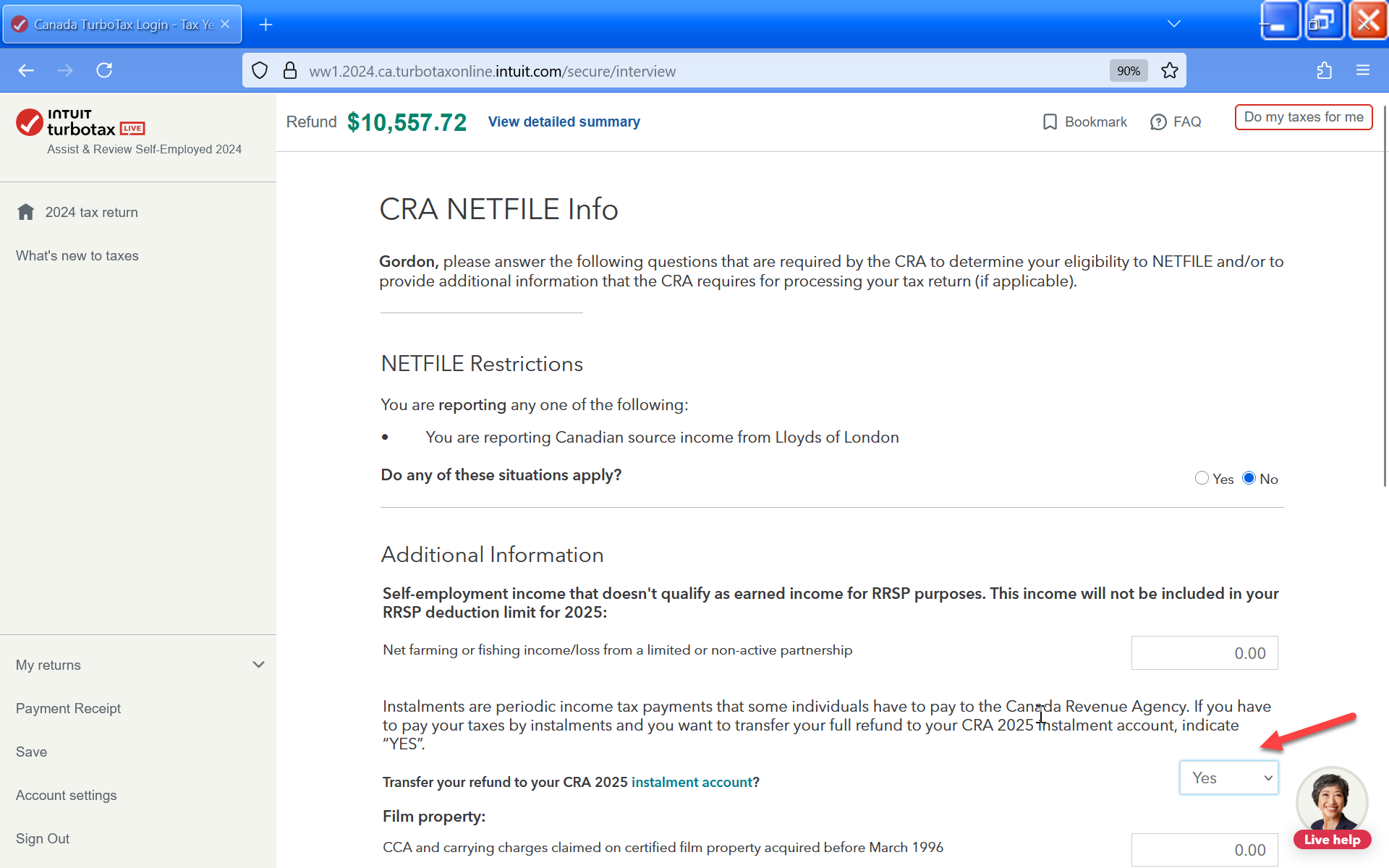1389x868 pixels.
Task: Select Yes for situations apply
Action: 1202,478
